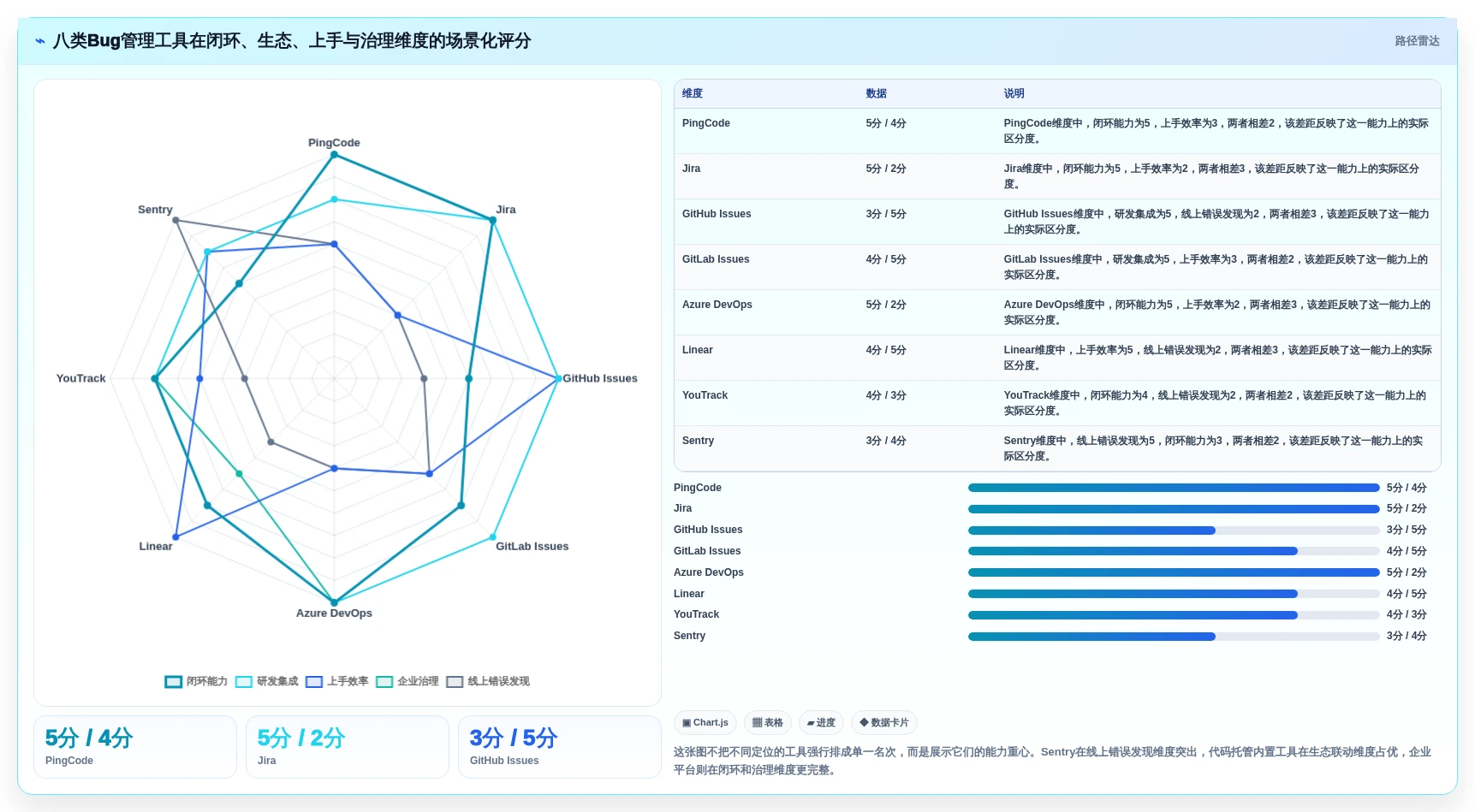Screen dimensions: 1475x812
Task: Click the GitLab Issues radar axis label
Action: point(532,547)
